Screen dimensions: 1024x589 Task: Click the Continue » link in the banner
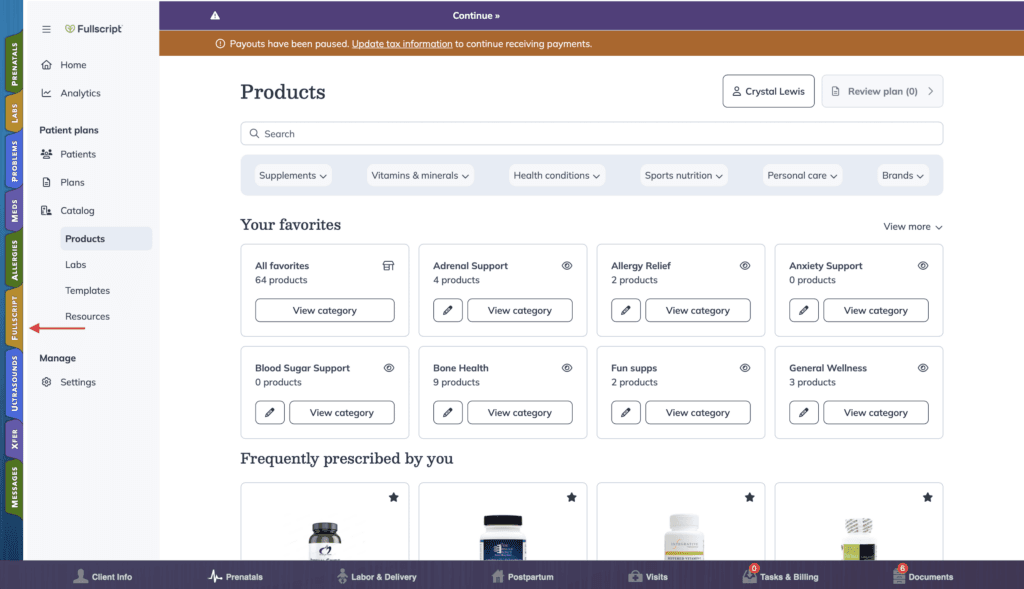[x=476, y=16]
